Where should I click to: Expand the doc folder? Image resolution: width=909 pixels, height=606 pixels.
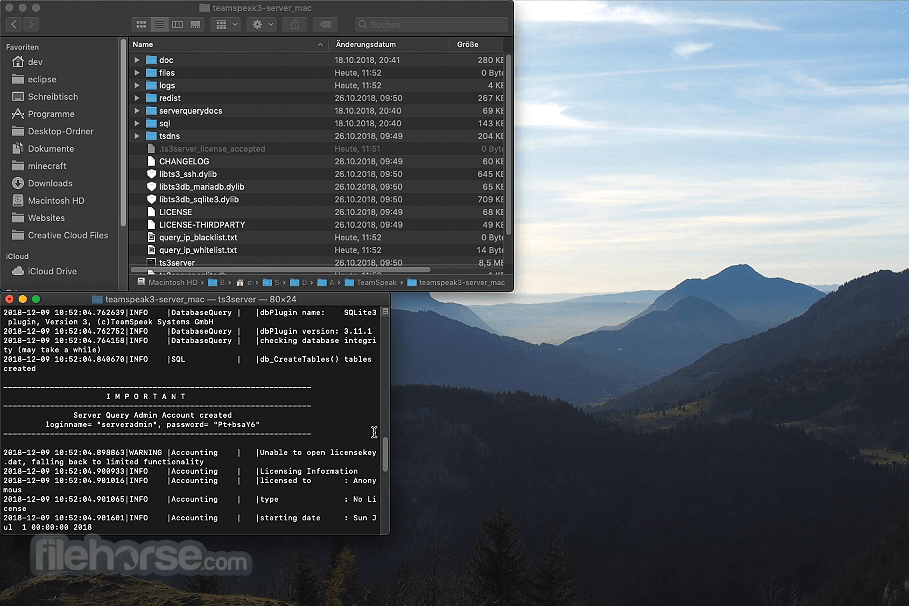[137, 60]
